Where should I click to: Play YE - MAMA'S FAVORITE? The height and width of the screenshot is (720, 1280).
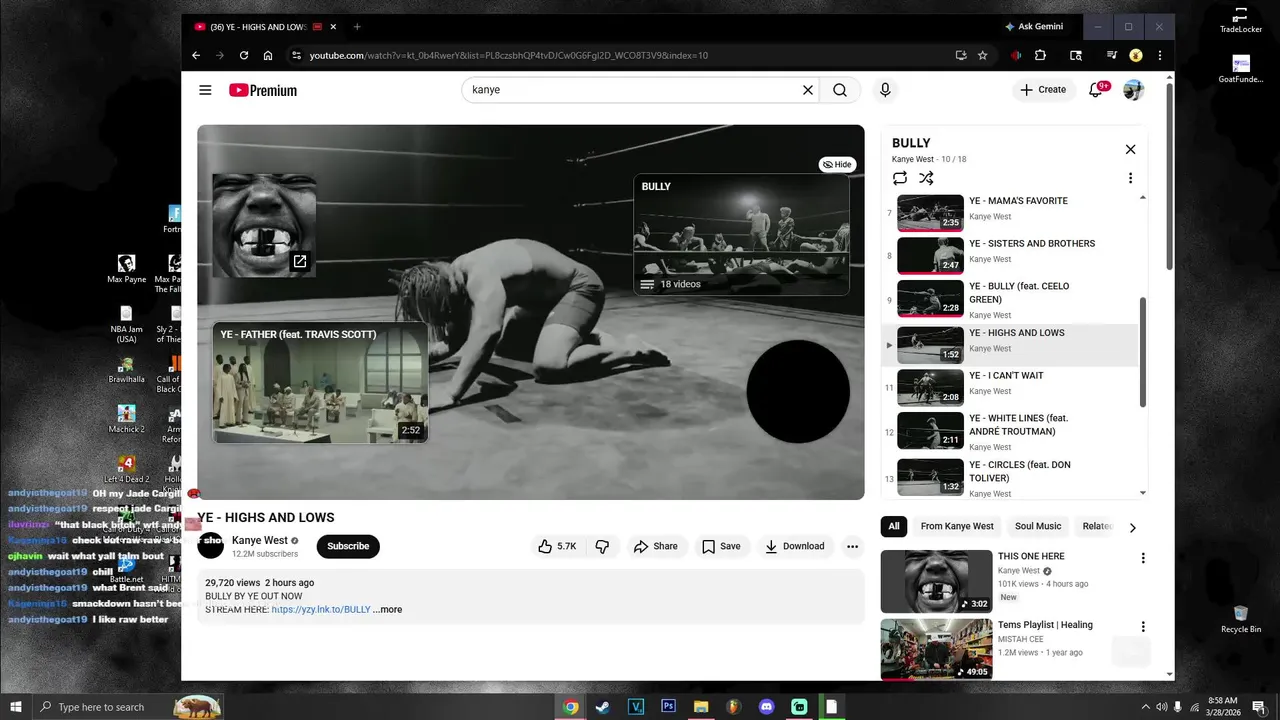tap(1012, 212)
